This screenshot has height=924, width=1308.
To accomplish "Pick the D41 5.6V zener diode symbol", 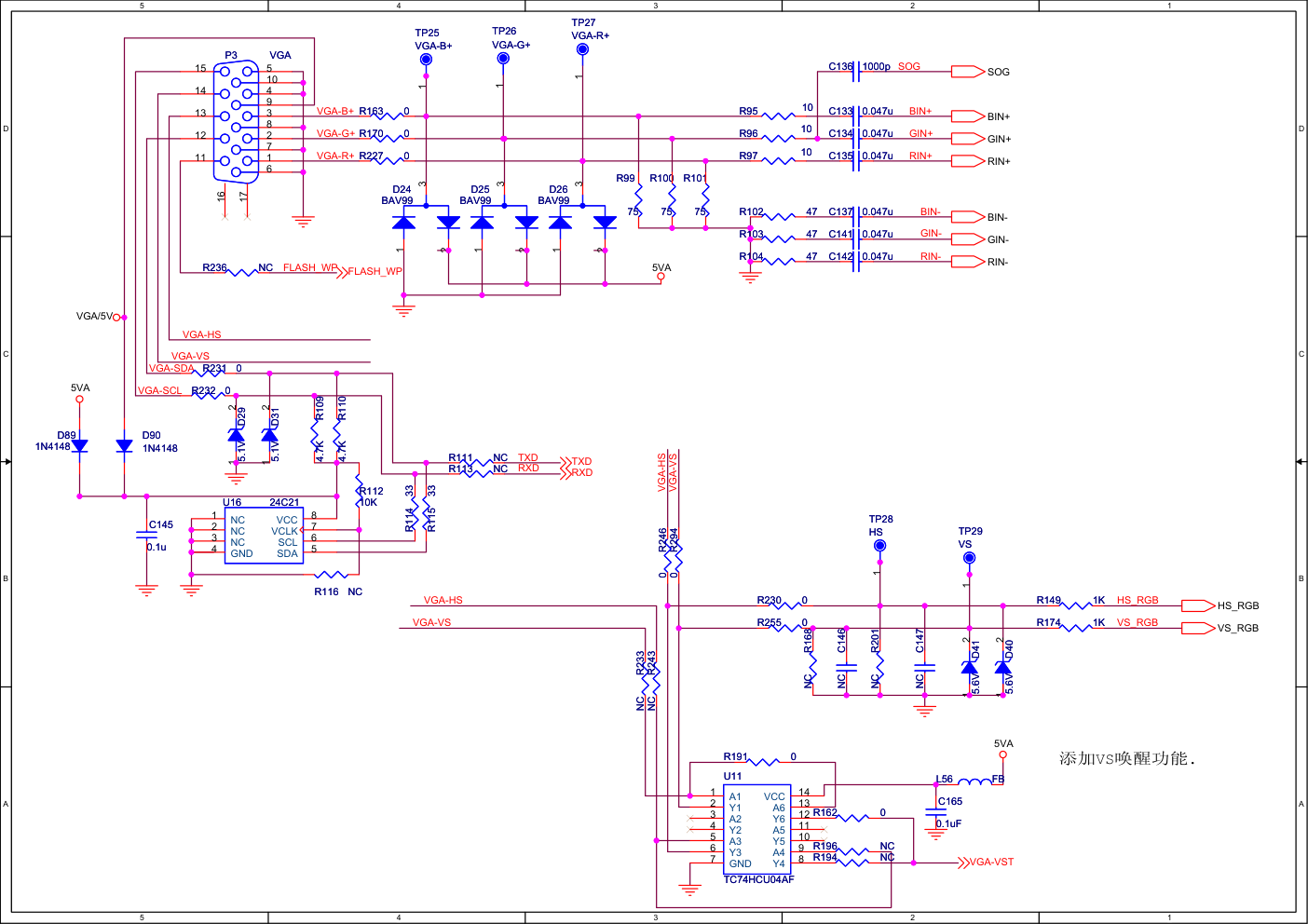I will point(969,667).
